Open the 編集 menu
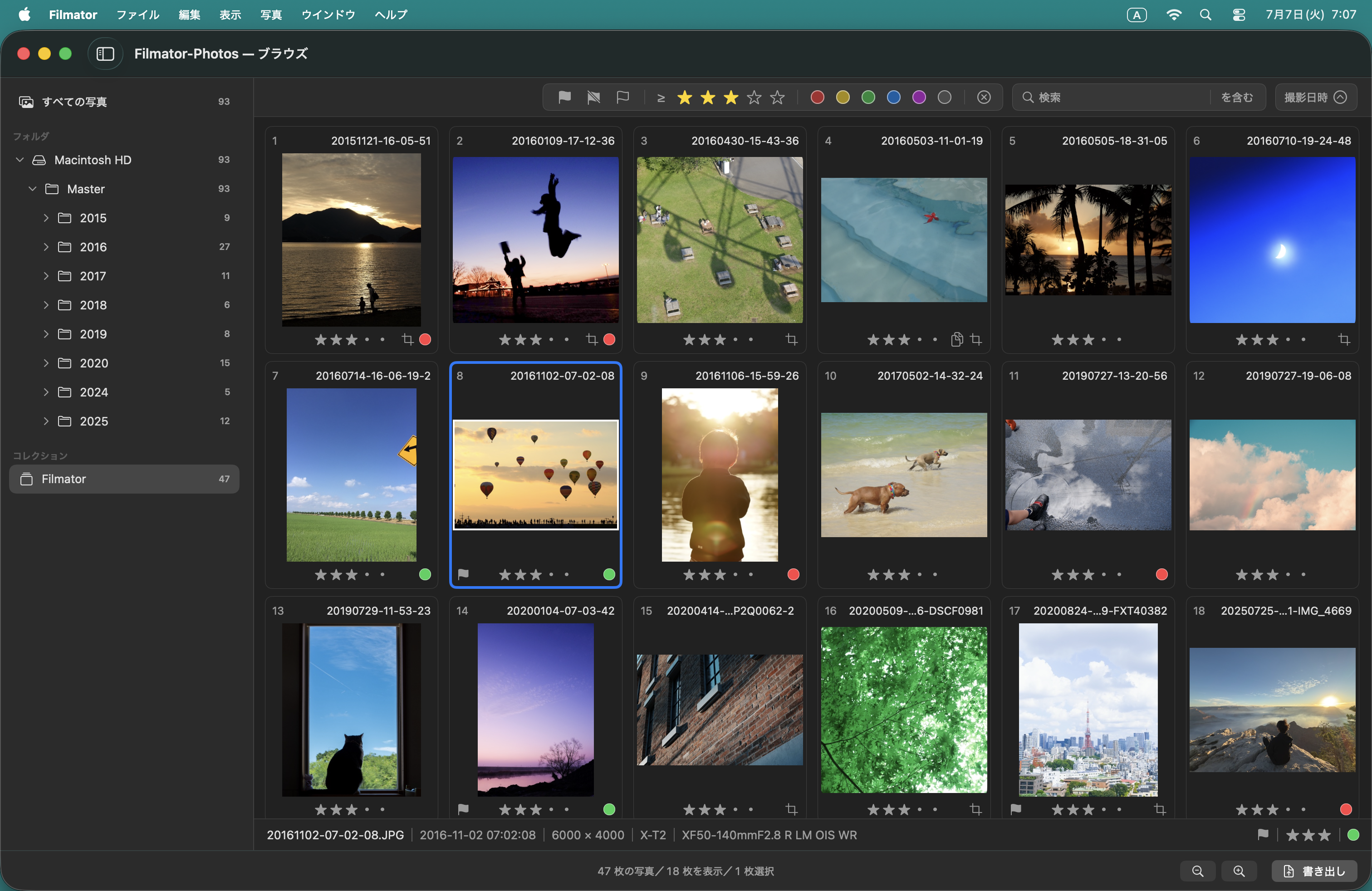1372x891 pixels. tap(189, 15)
